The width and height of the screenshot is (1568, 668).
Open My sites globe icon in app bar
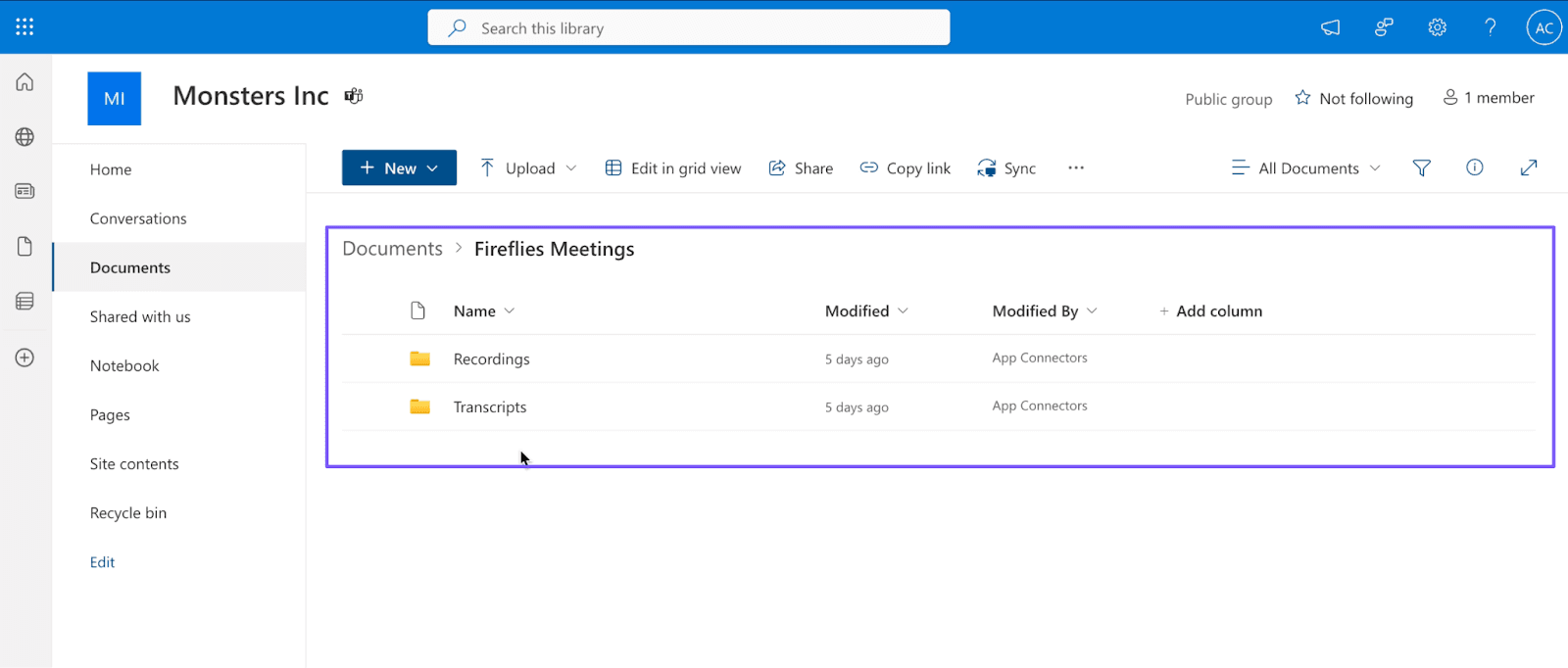point(24,137)
